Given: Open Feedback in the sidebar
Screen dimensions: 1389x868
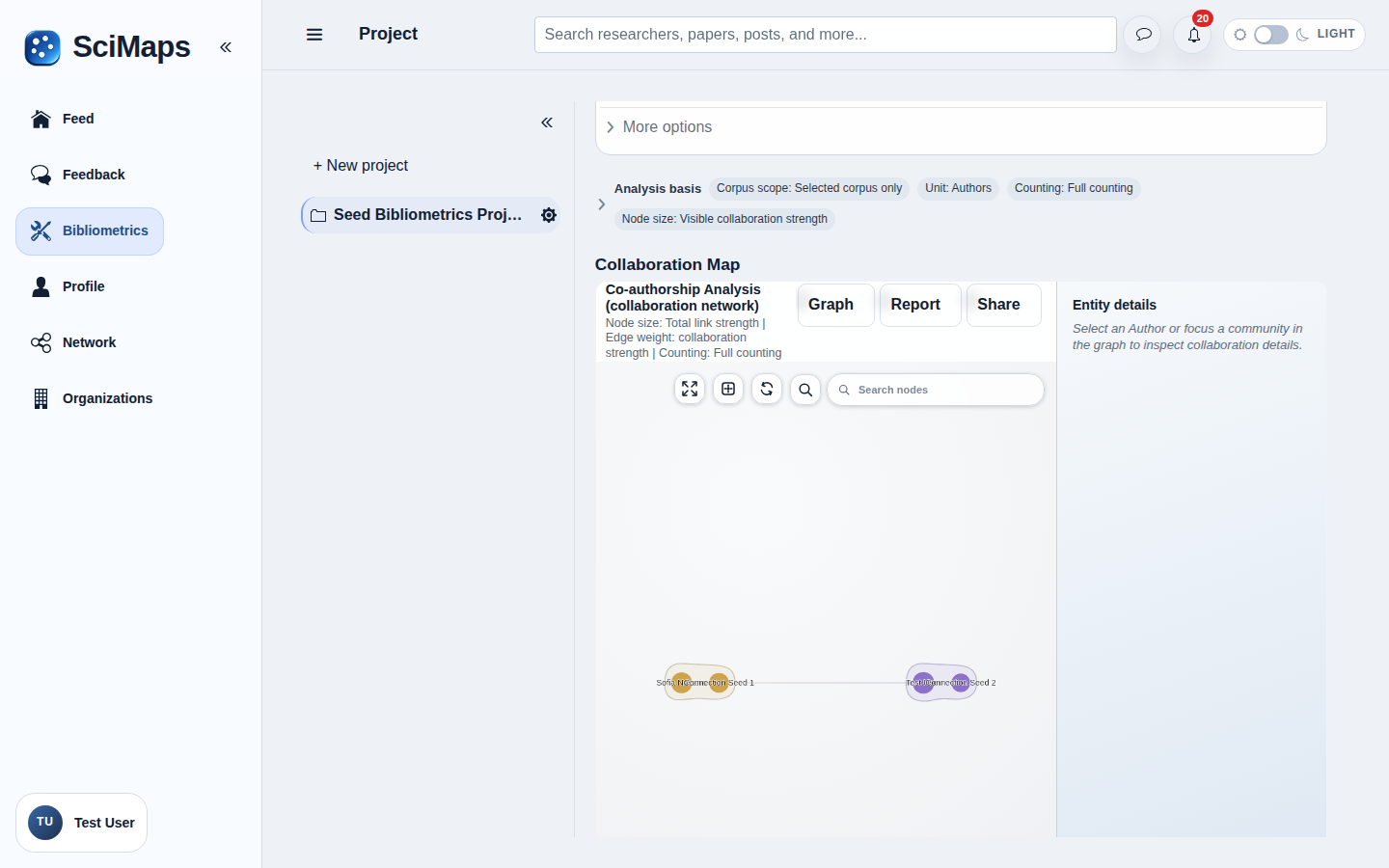Looking at the screenshot, I should coord(78,175).
